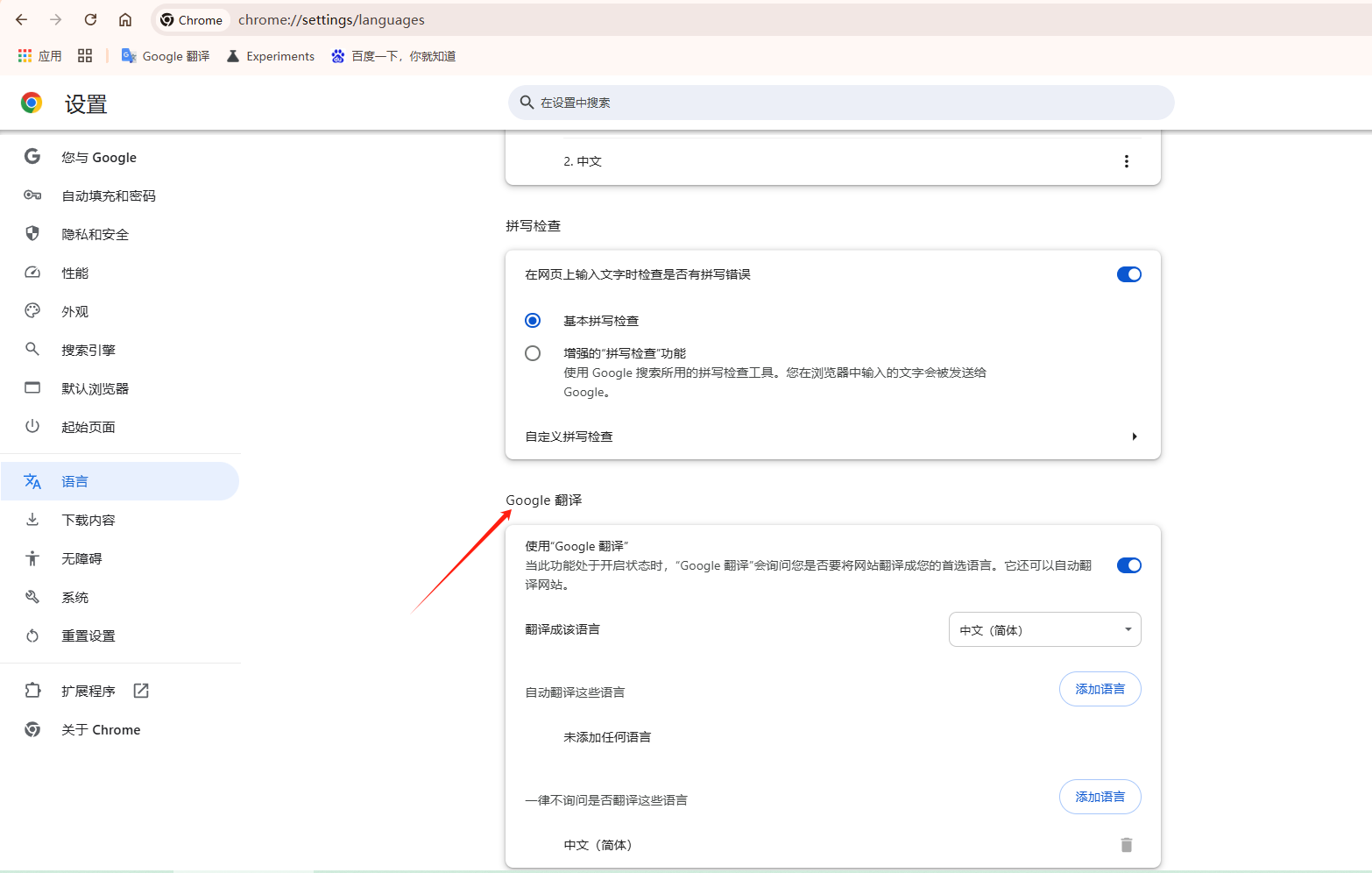Viewport: 1372px width, 873px height.
Task: Open the 您与 Google settings section
Action: [x=120, y=157]
